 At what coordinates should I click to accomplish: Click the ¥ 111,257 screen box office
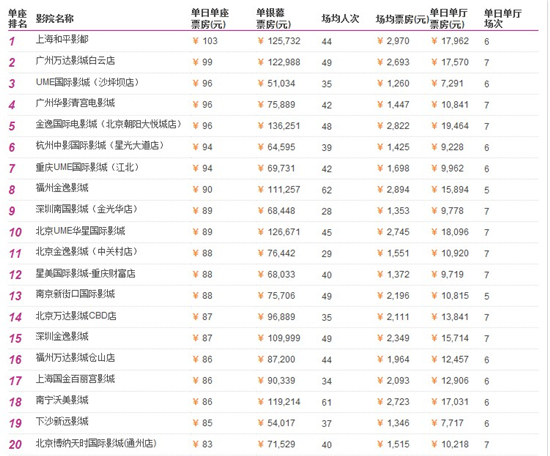[x=279, y=189]
